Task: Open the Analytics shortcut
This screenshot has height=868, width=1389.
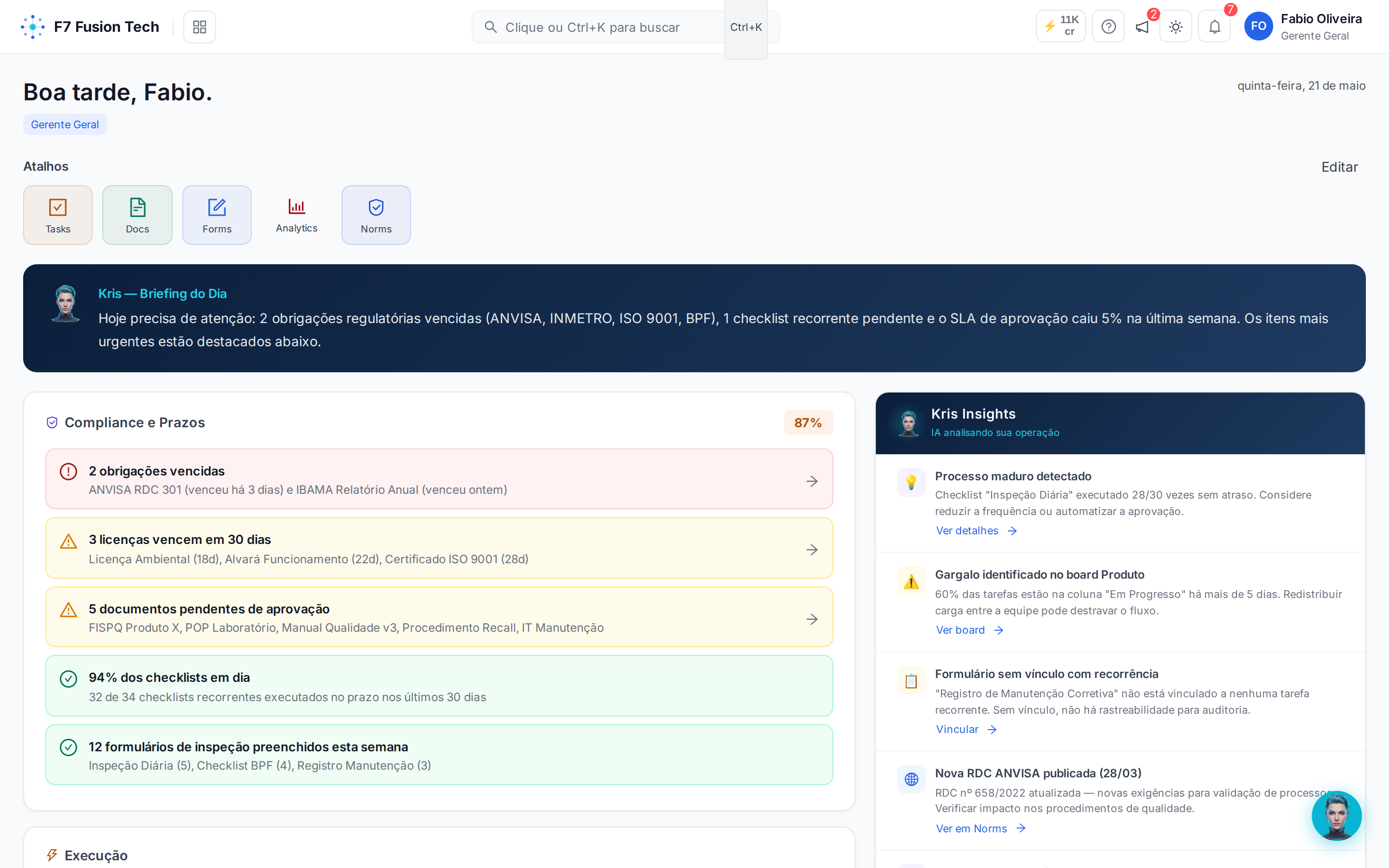Action: tap(296, 215)
